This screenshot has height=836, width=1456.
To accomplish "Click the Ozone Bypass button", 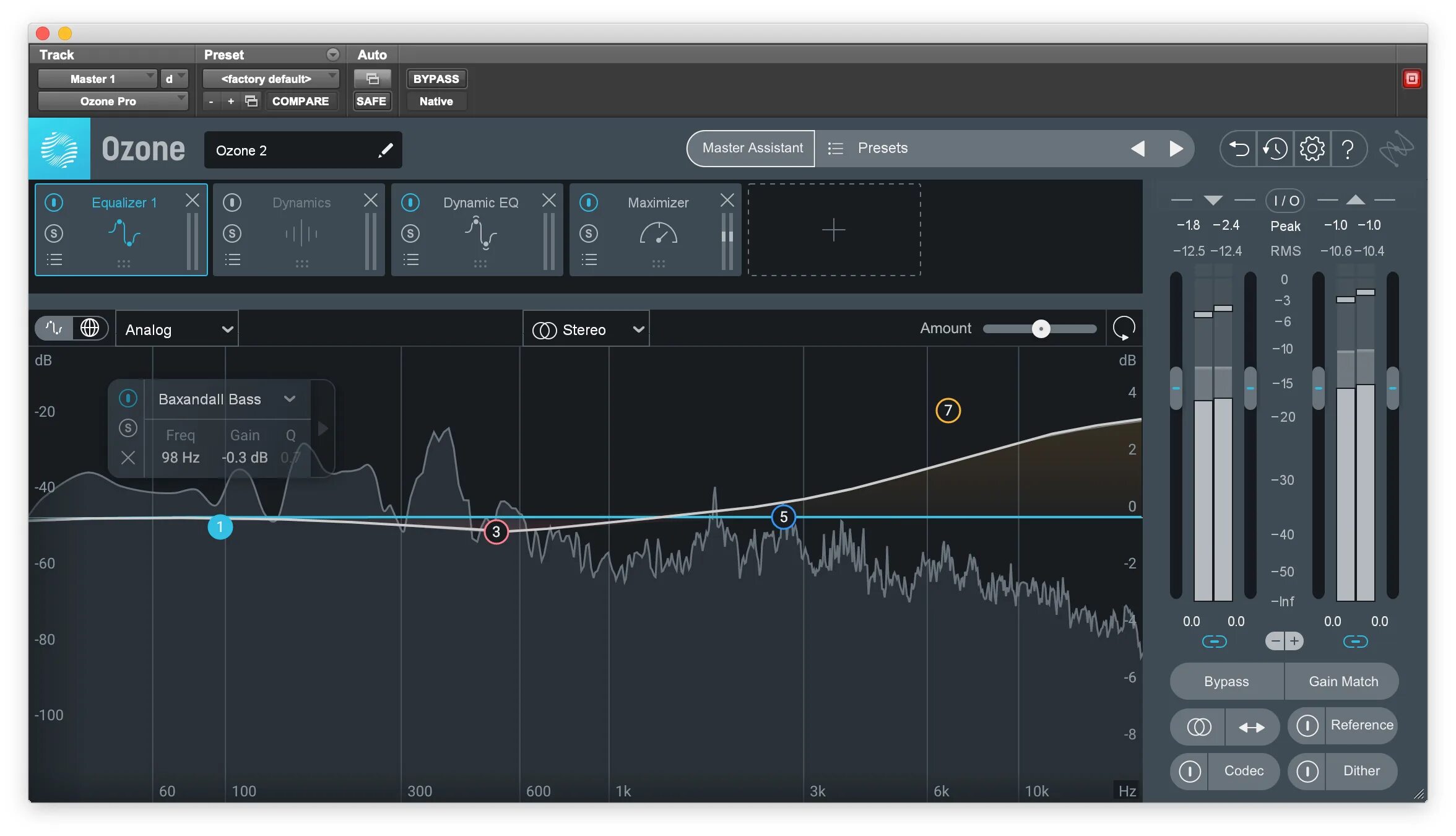I will pyautogui.click(x=1226, y=681).
